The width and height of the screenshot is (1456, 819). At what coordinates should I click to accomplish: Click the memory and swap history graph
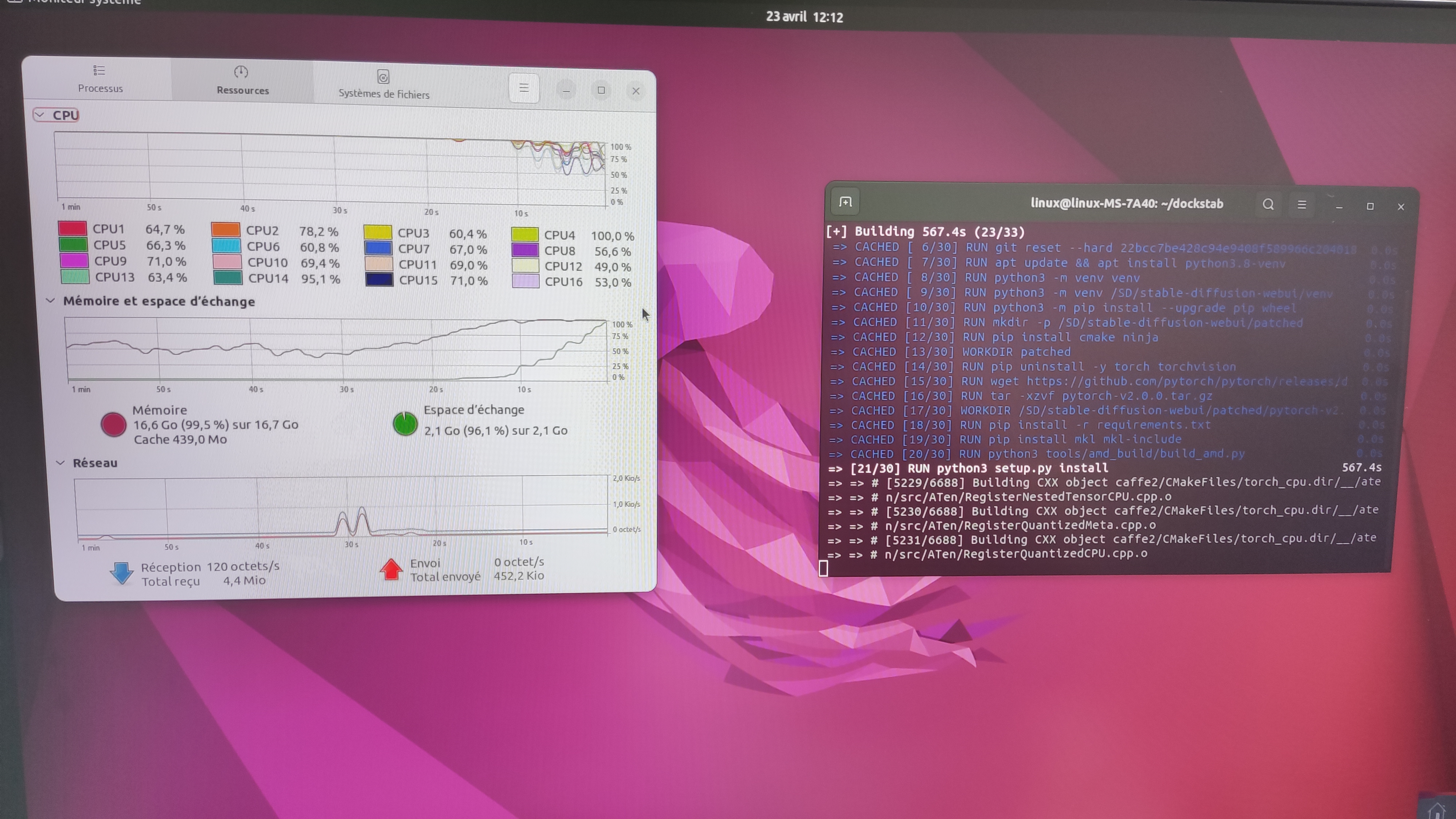(x=337, y=351)
